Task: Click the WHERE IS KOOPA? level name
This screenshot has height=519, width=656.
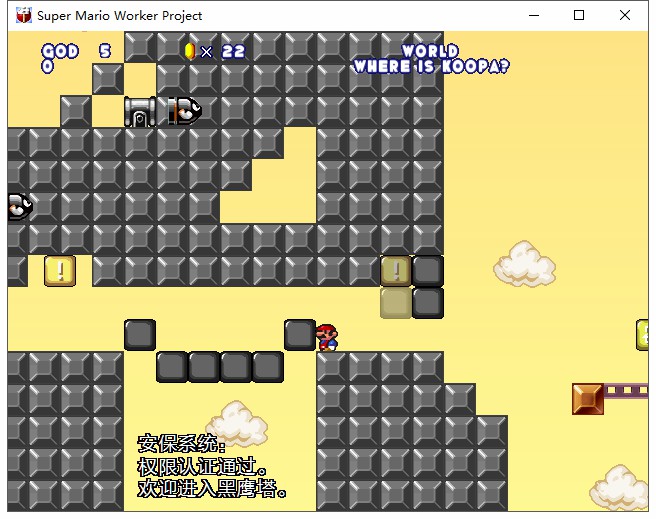Action: (x=431, y=66)
